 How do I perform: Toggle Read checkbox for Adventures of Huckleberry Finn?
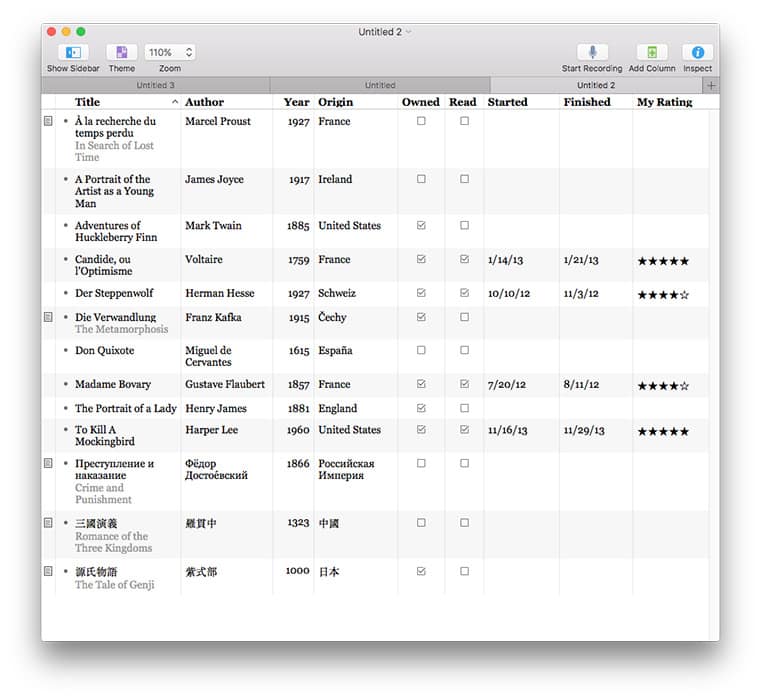464,226
